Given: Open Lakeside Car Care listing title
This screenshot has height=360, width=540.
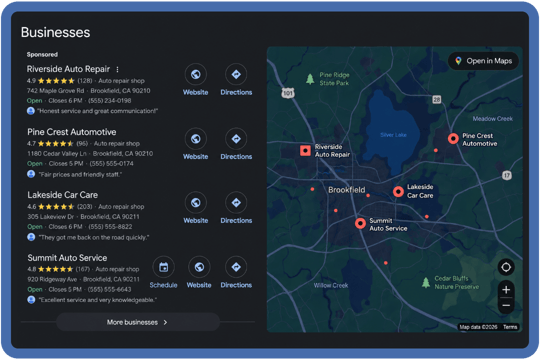Looking at the screenshot, I should pos(63,195).
